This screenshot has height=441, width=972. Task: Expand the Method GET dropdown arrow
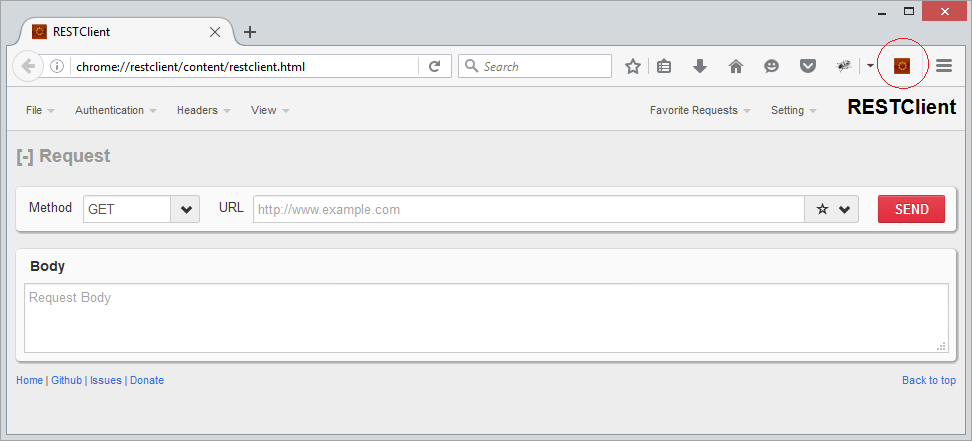185,209
